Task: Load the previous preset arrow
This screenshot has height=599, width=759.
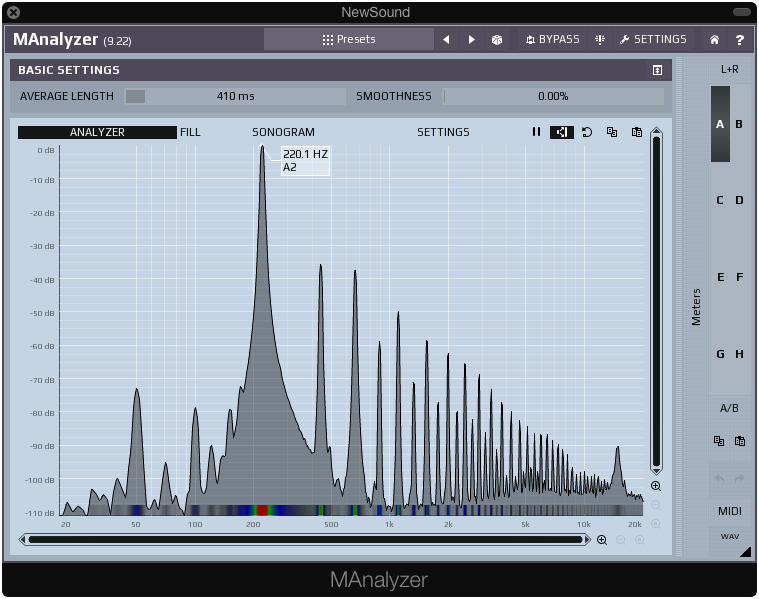Action: [x=446, y=40]
